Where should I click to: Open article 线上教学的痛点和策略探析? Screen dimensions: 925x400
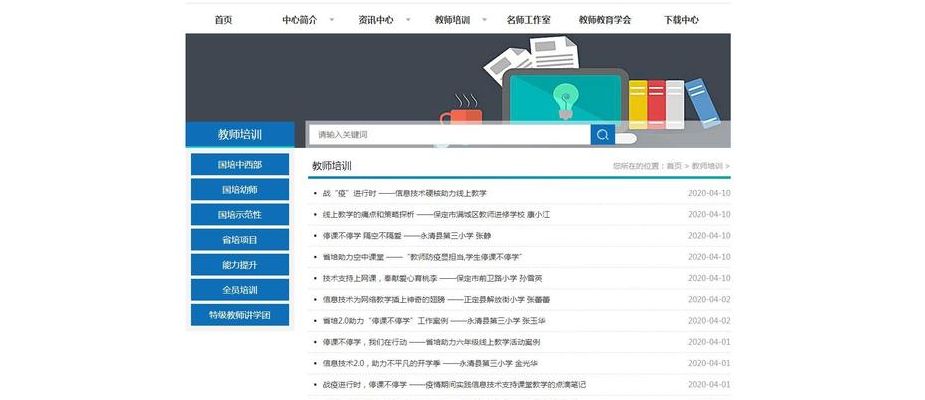pos(436,214)
